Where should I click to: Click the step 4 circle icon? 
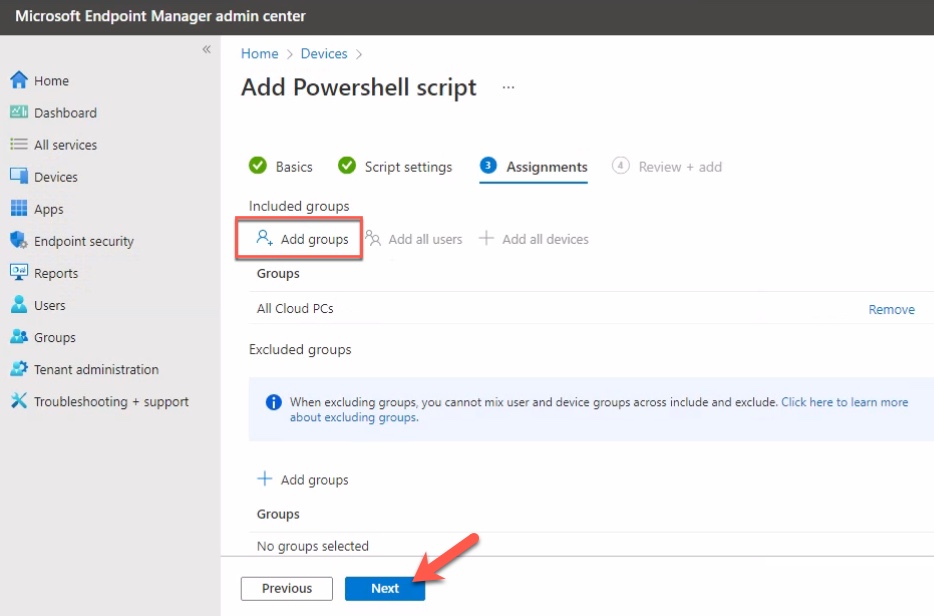pos(620,166)
